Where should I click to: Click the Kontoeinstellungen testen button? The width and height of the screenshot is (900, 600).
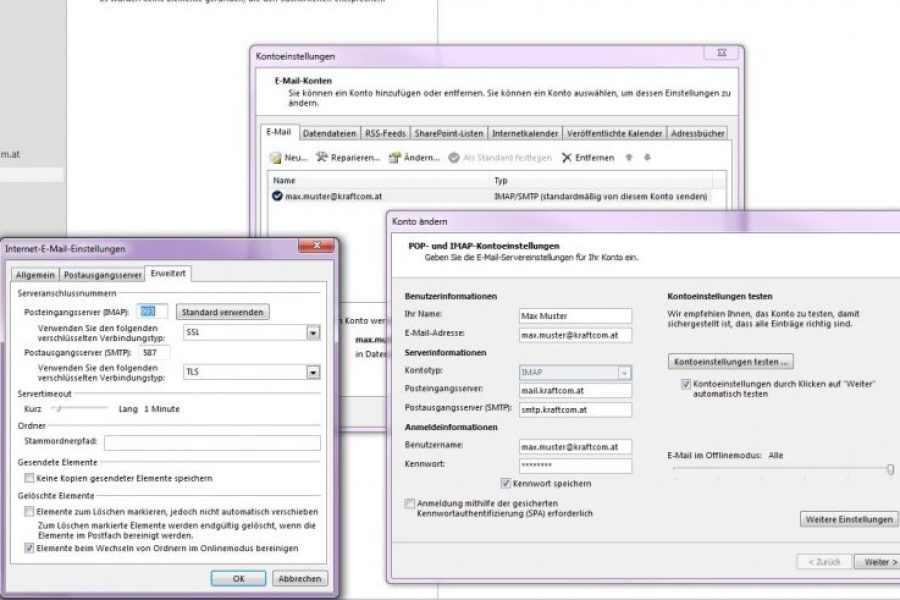(x=730, y=361)
